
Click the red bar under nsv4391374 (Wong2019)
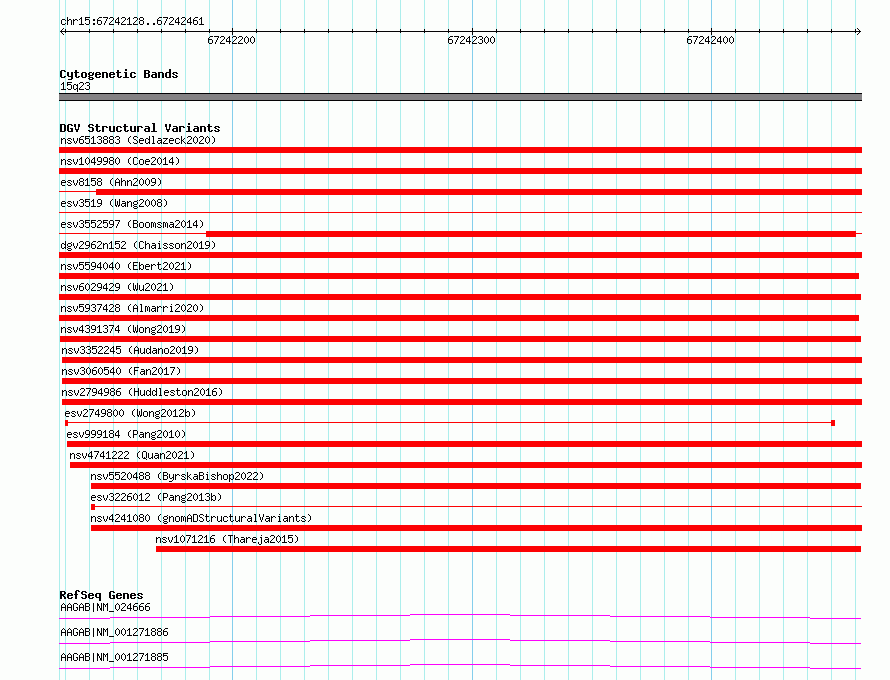[460, 339]
